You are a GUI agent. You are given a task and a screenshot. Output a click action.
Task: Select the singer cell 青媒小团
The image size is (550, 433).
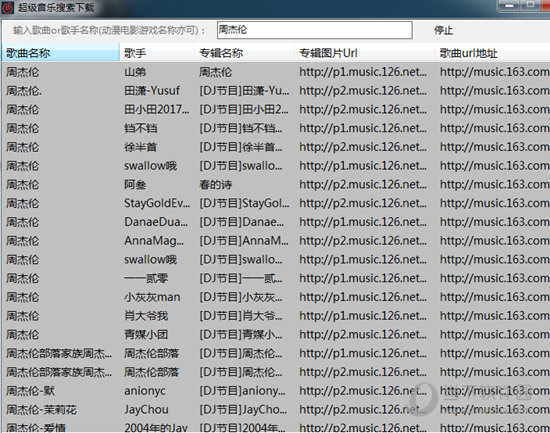click(x=146, y=335)
